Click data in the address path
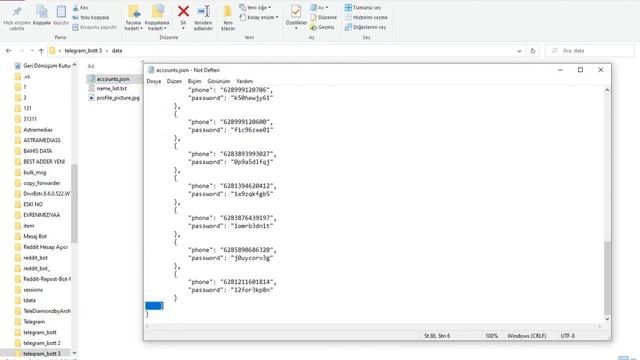The width and height of the screenshot is (640, 360). pyautogui.click(x=117, y=51)
